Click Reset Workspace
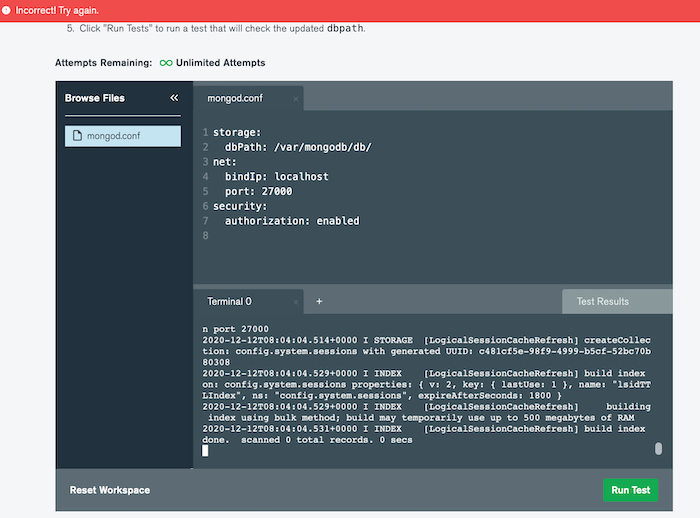The height and width of the screenshot is (518, 700). (110, 490)
